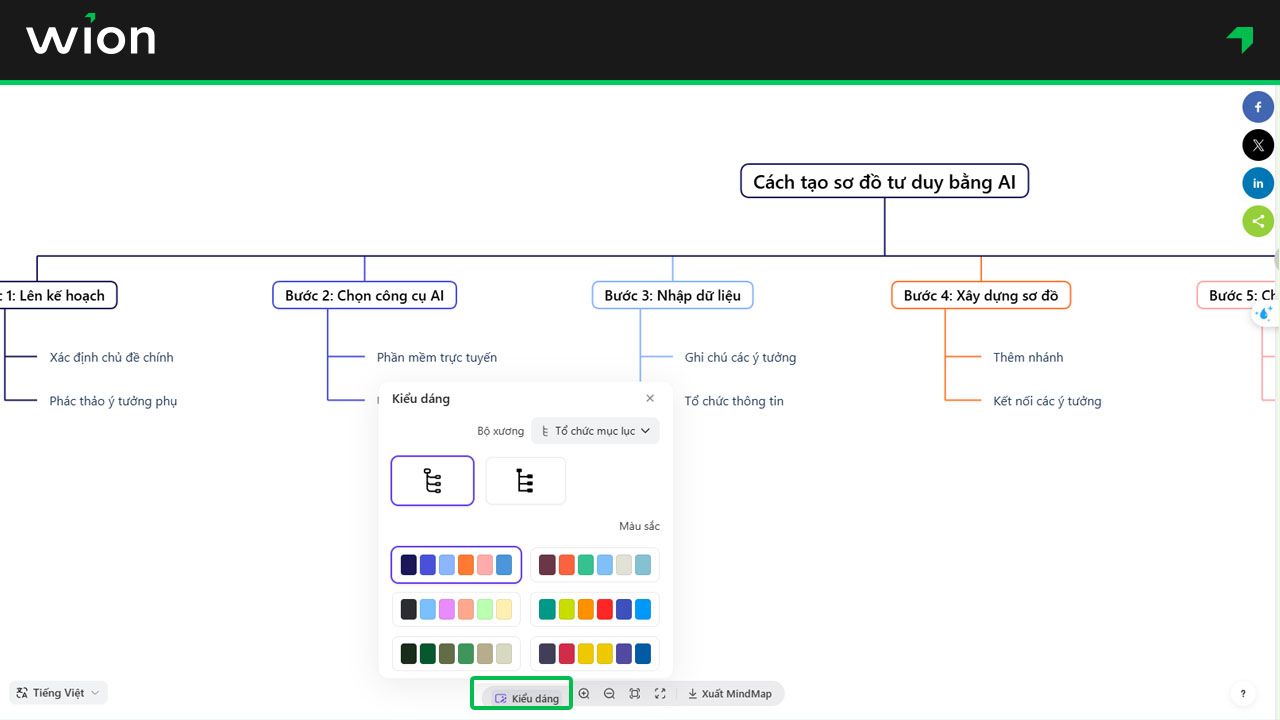The width and height of the screenshot is (1280, 720).
Task: Select the 'Bước 4: Xây dựng sơ đồ' node
Action: click(980, 295)
